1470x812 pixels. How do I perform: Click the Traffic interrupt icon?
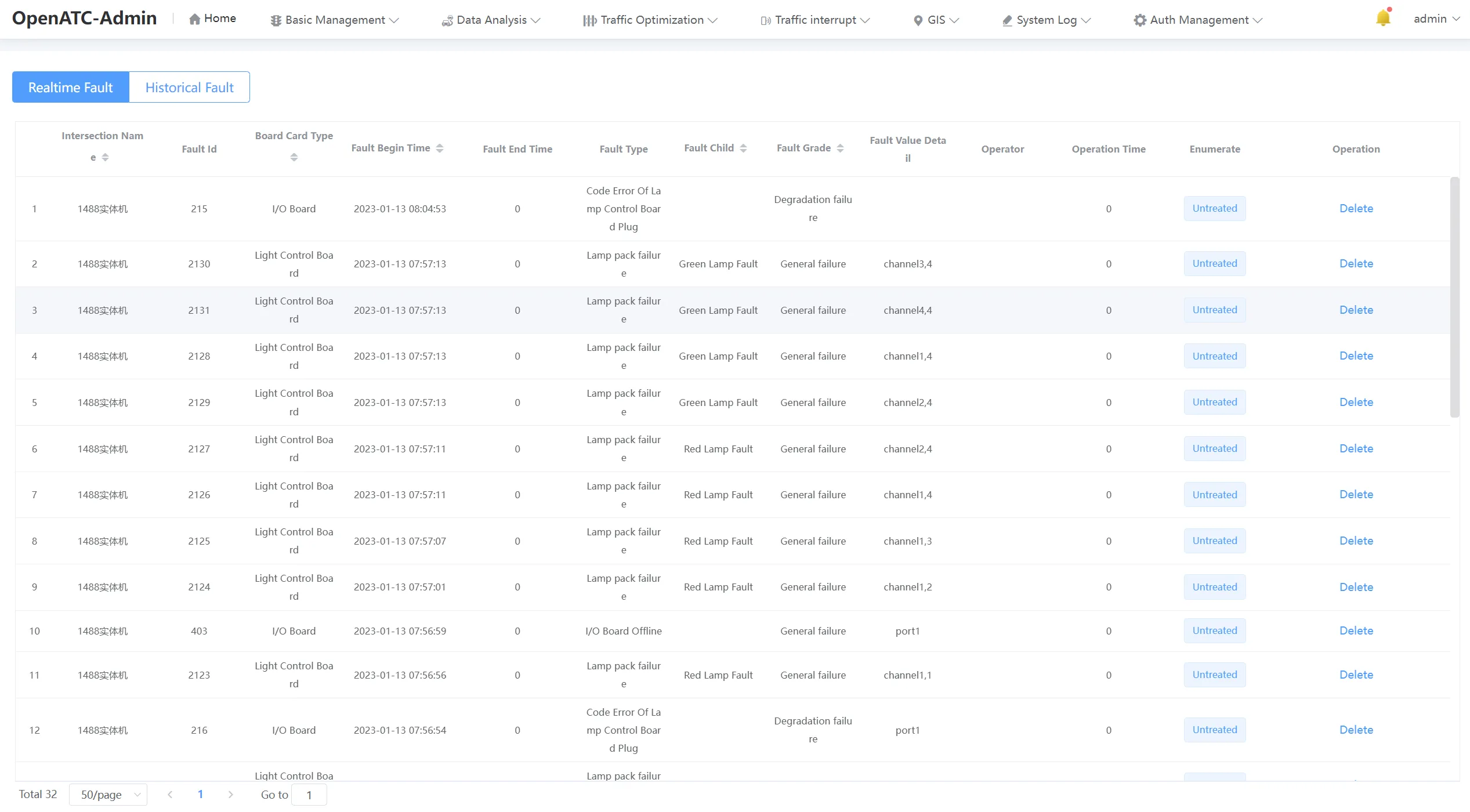coord(766,20)
